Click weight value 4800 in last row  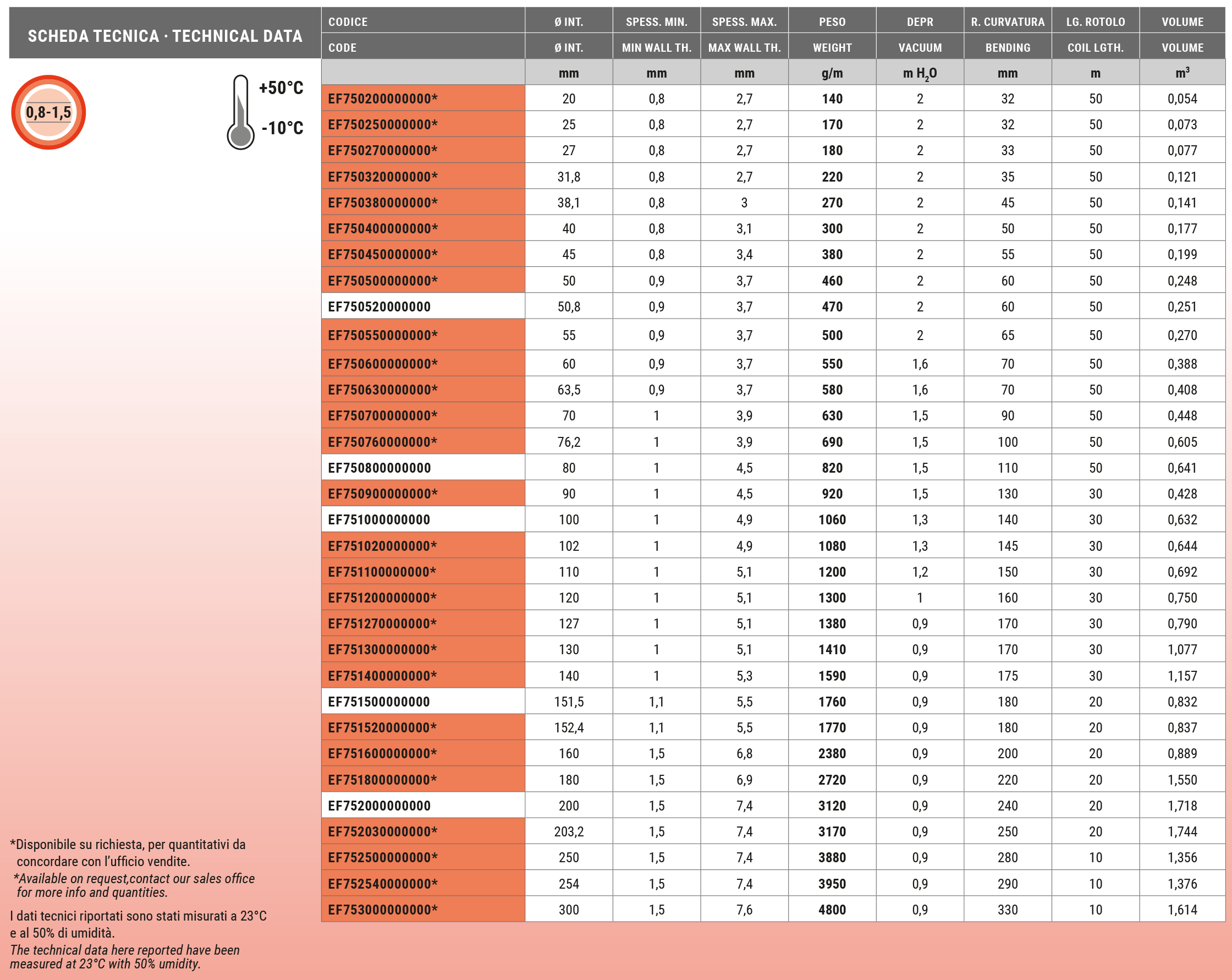(832, 910)
